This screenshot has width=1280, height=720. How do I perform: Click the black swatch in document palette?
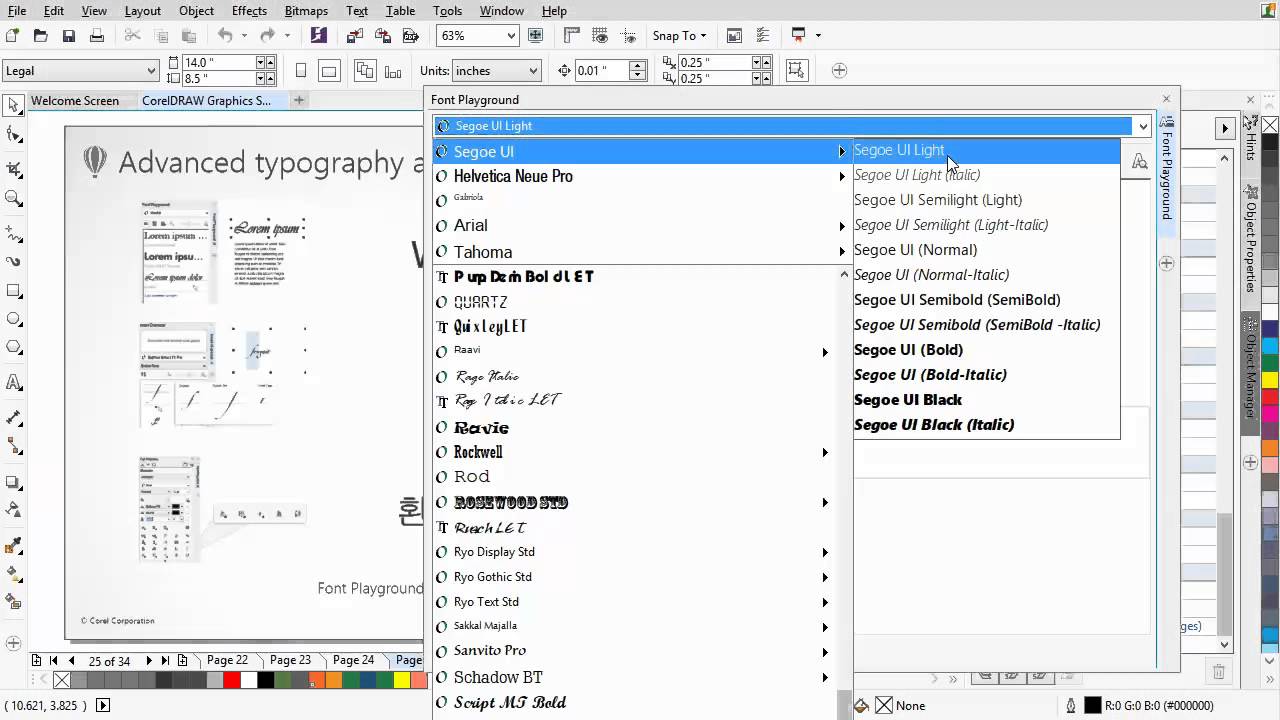266,681
